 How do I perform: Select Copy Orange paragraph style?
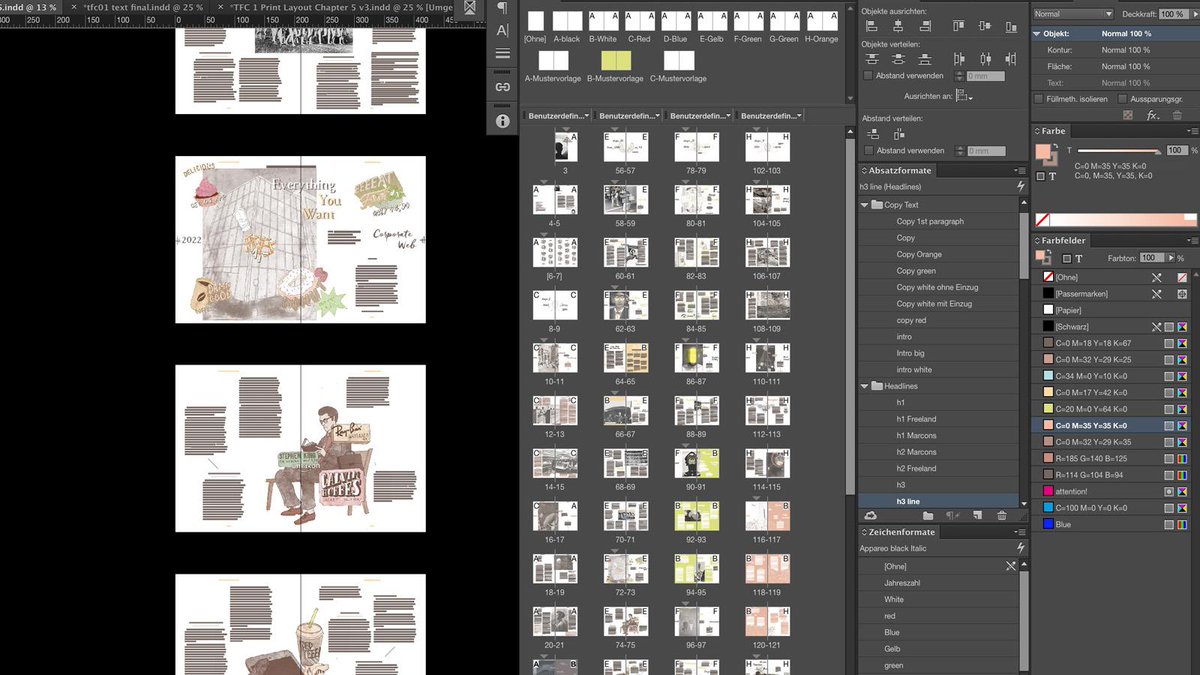941,254
